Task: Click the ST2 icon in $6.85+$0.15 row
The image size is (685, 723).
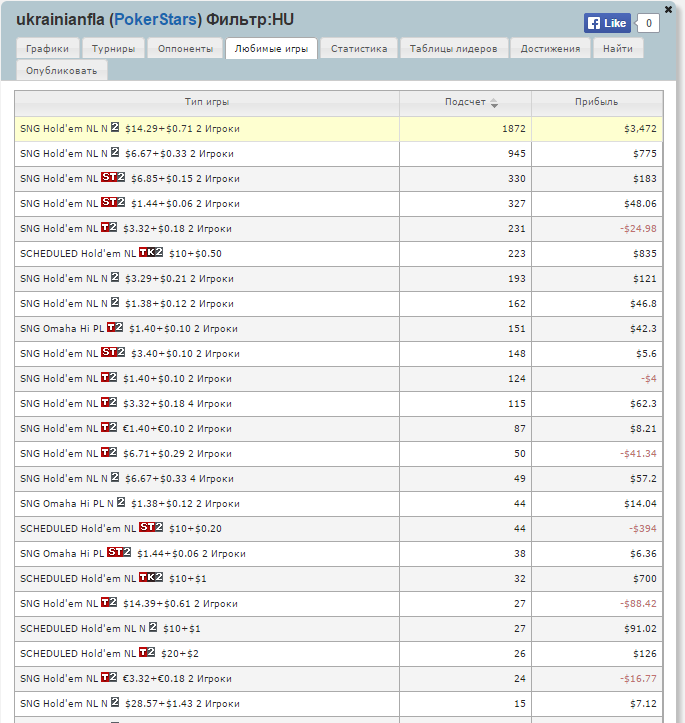Action: (x=113, y=177)
